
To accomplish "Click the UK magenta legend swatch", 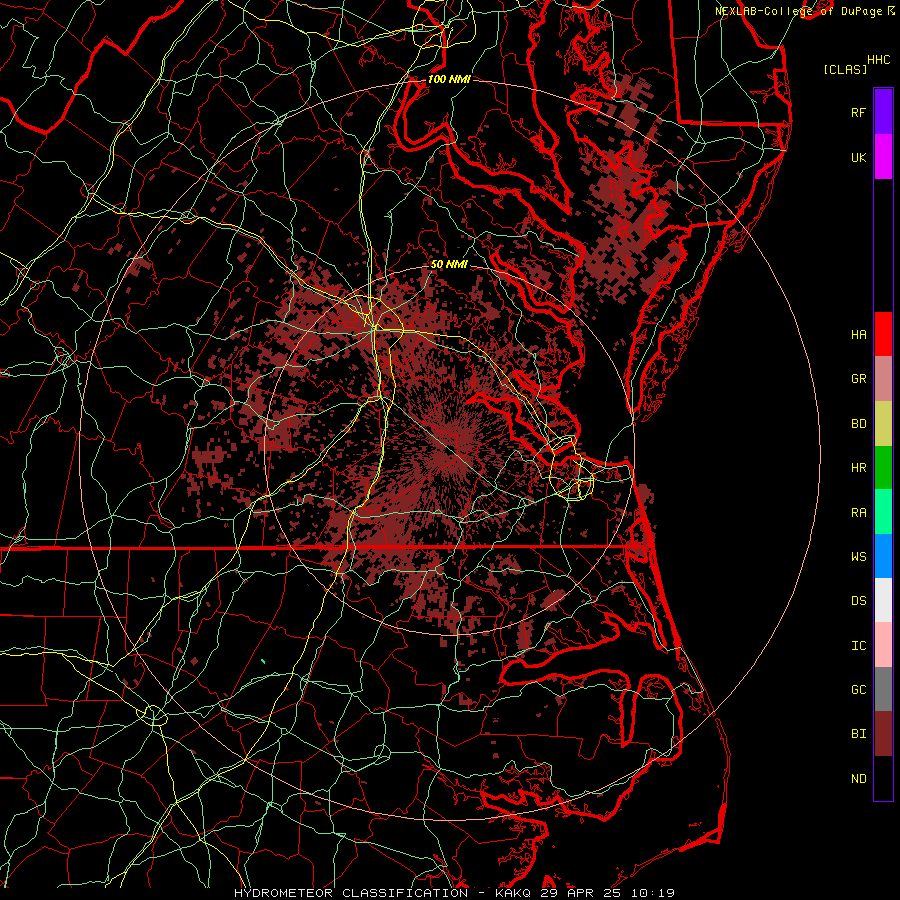I will coord(883,157).
